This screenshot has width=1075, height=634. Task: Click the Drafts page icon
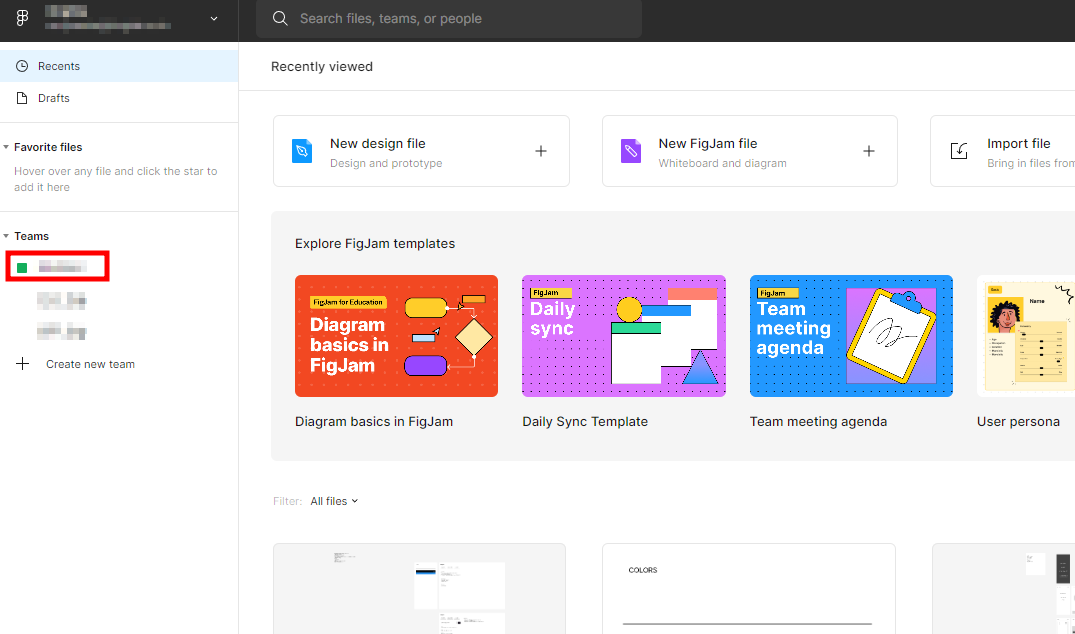coord(22,98)
